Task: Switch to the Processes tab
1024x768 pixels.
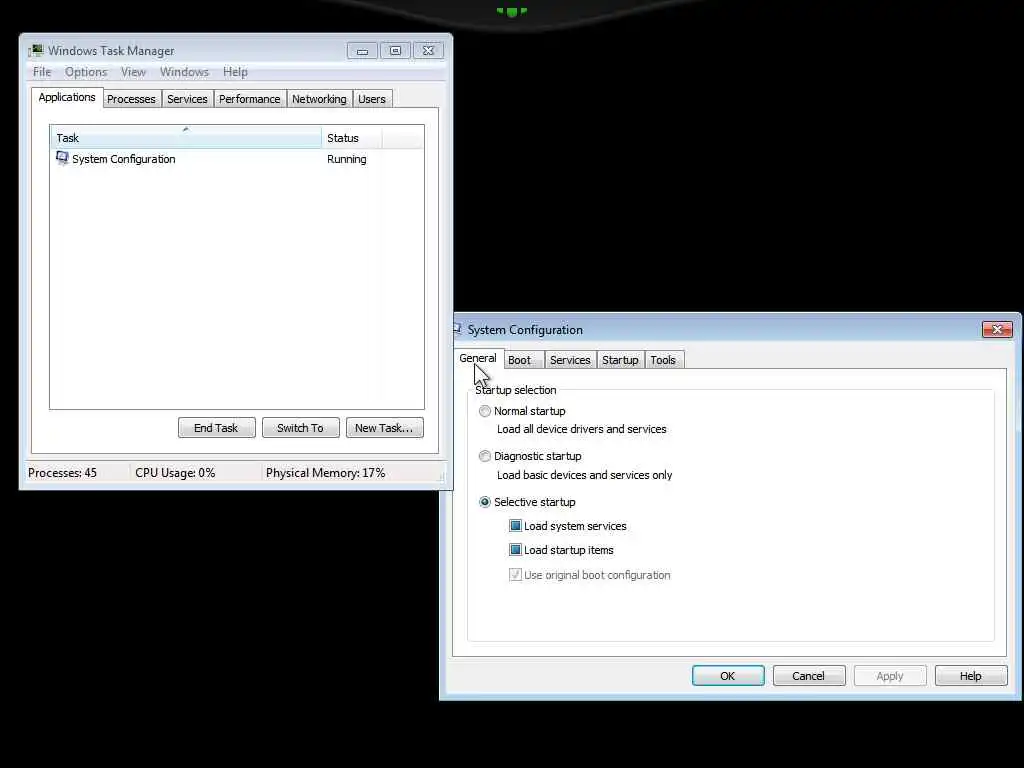Action: coord(131,99)
